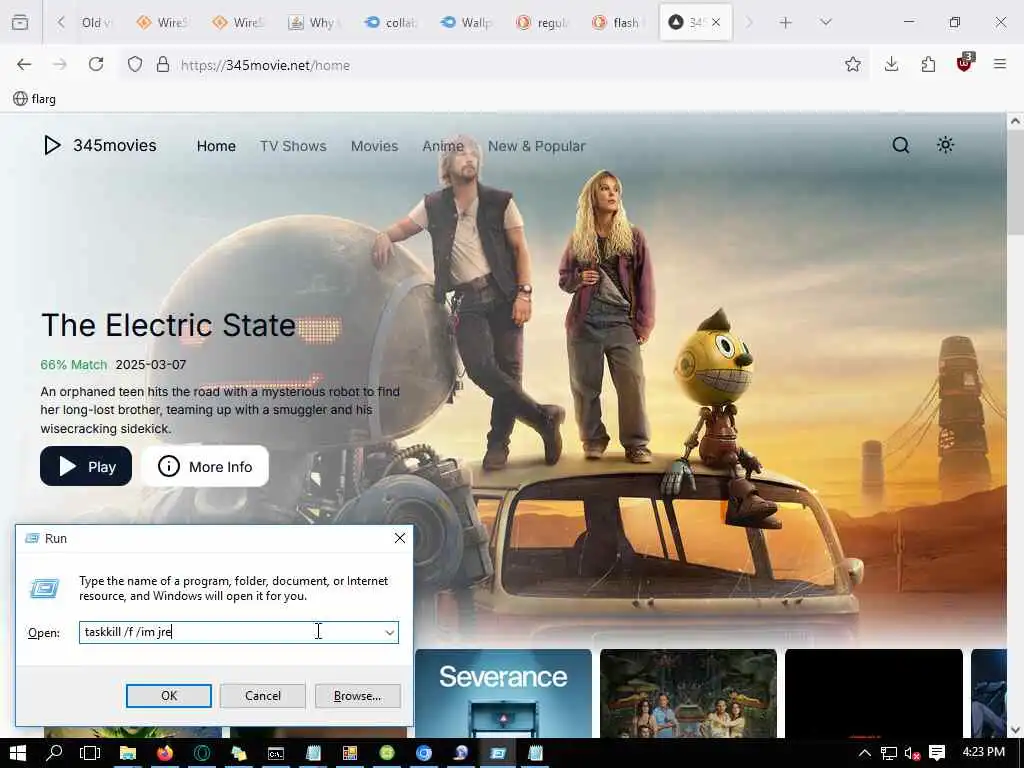Viewport: 1024px width, 768px height.
Task: Close the Run dialog
Action: click(400, 538)
